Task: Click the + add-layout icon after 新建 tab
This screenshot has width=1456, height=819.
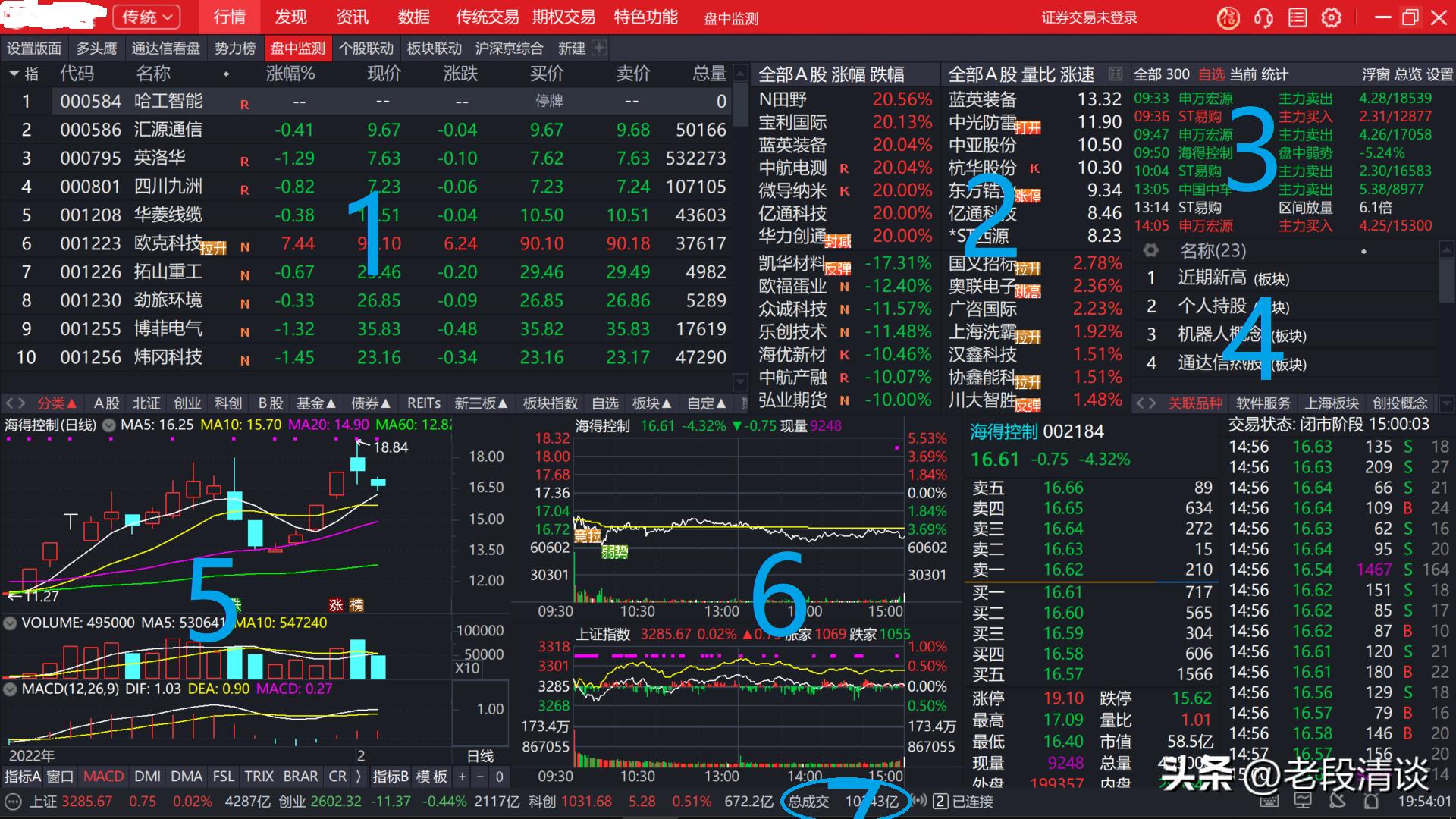Action: [x=599, y=48]
